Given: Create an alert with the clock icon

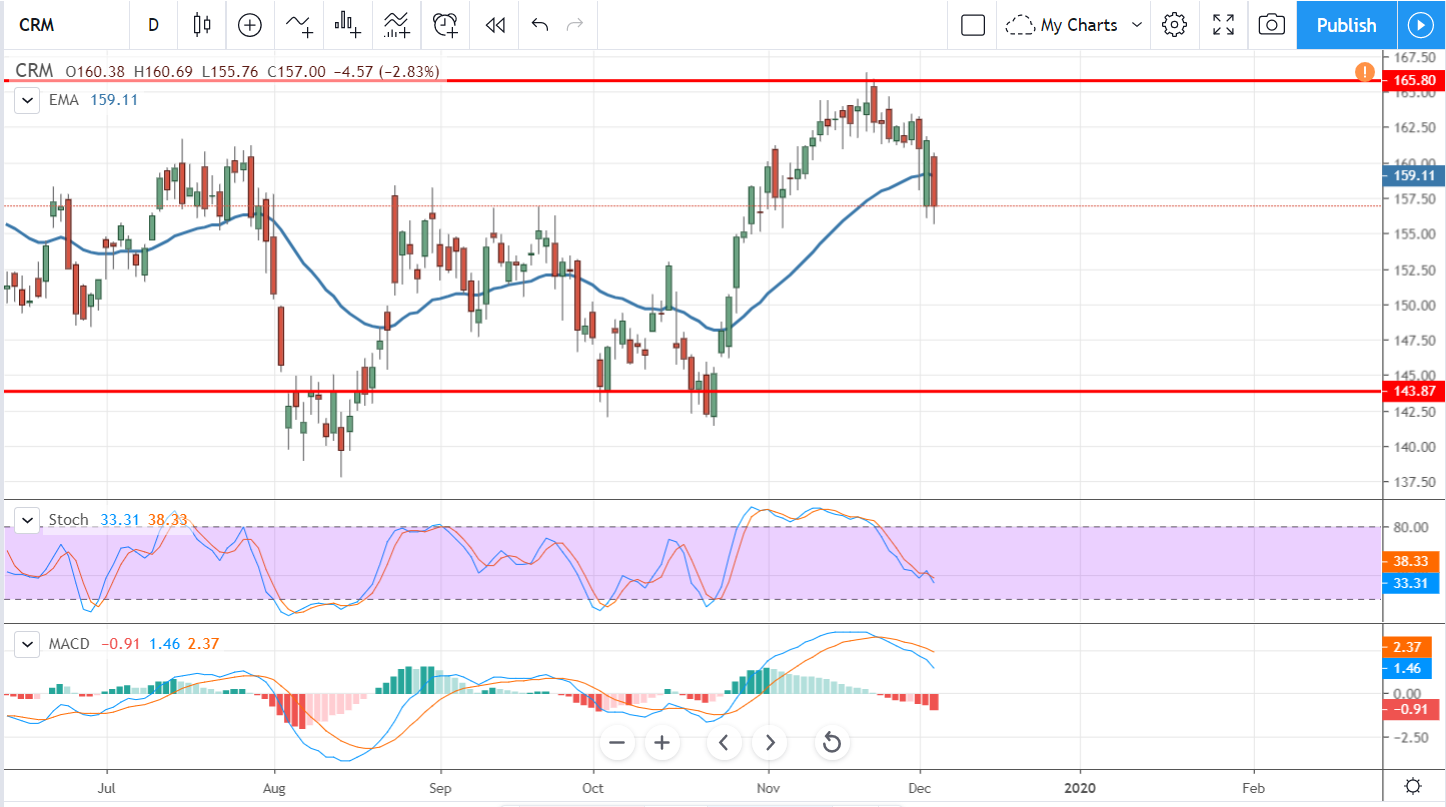Looking at the screenshot, I should click(x=446, y=25).
